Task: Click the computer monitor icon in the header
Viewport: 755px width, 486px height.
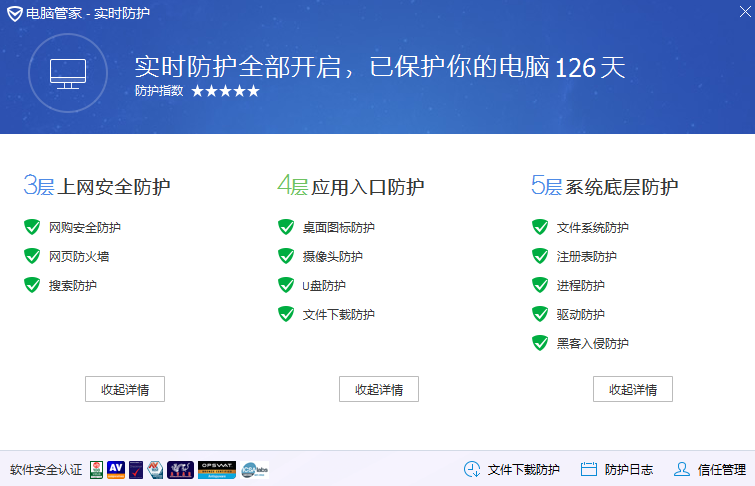Action: (x=68, y=73)
